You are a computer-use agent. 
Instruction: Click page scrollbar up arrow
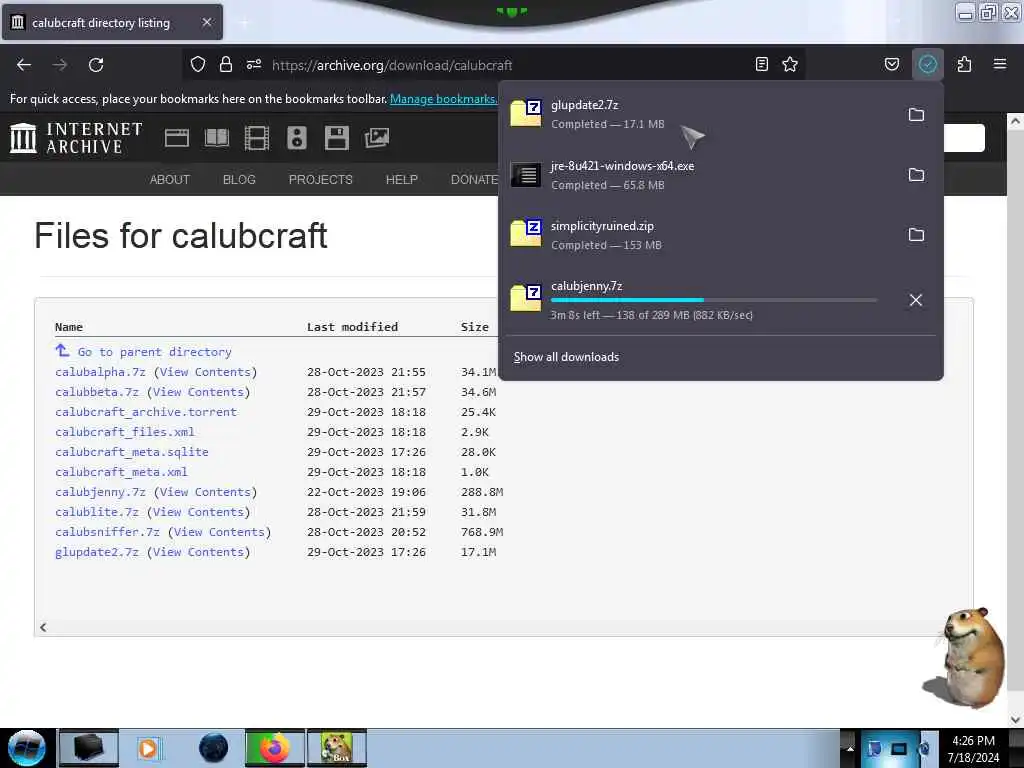click(x=1015, y=121)
